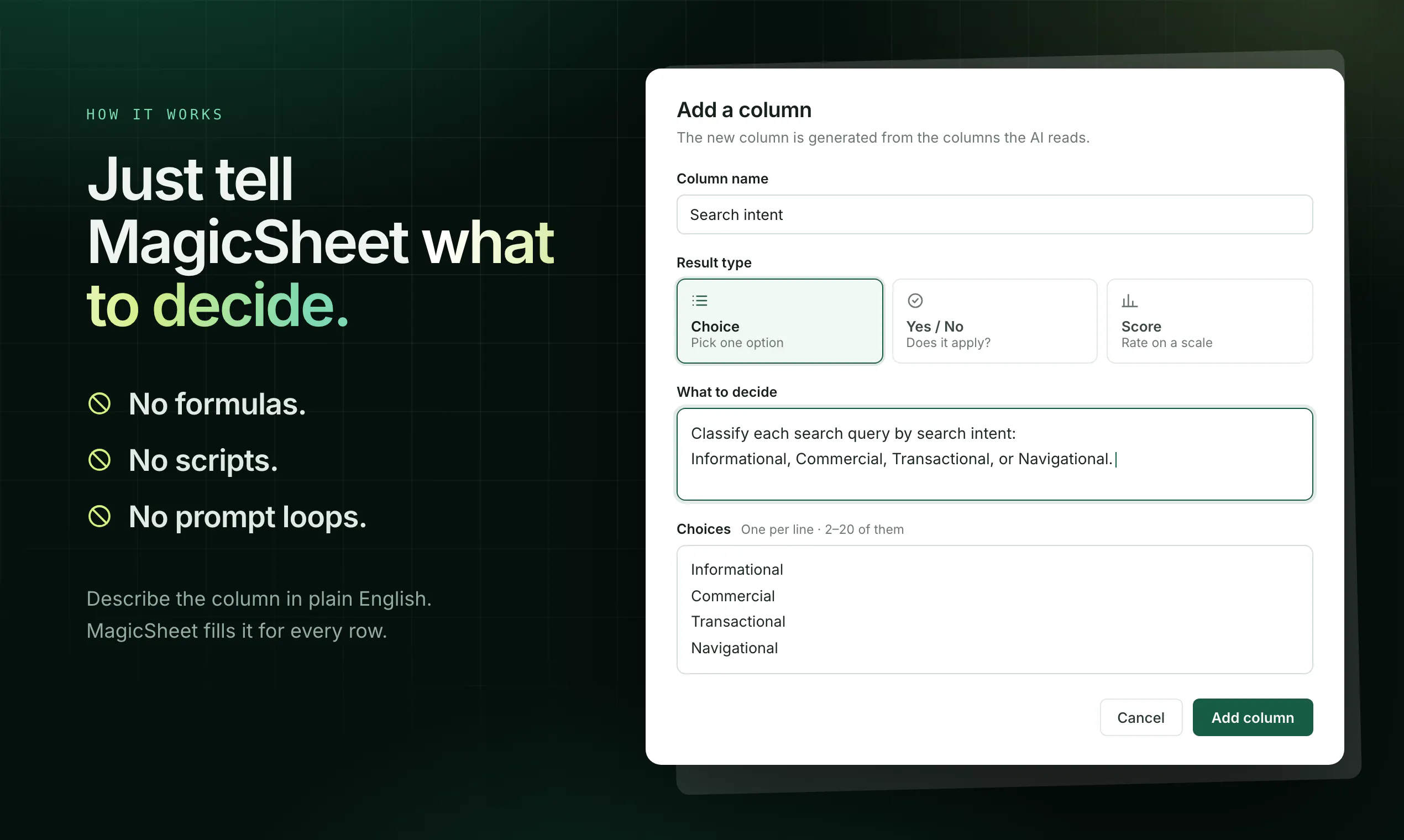This screenshot has width=1404, height=840.
Task: Click the Transactional line in Choices
Action: point(738,622)
